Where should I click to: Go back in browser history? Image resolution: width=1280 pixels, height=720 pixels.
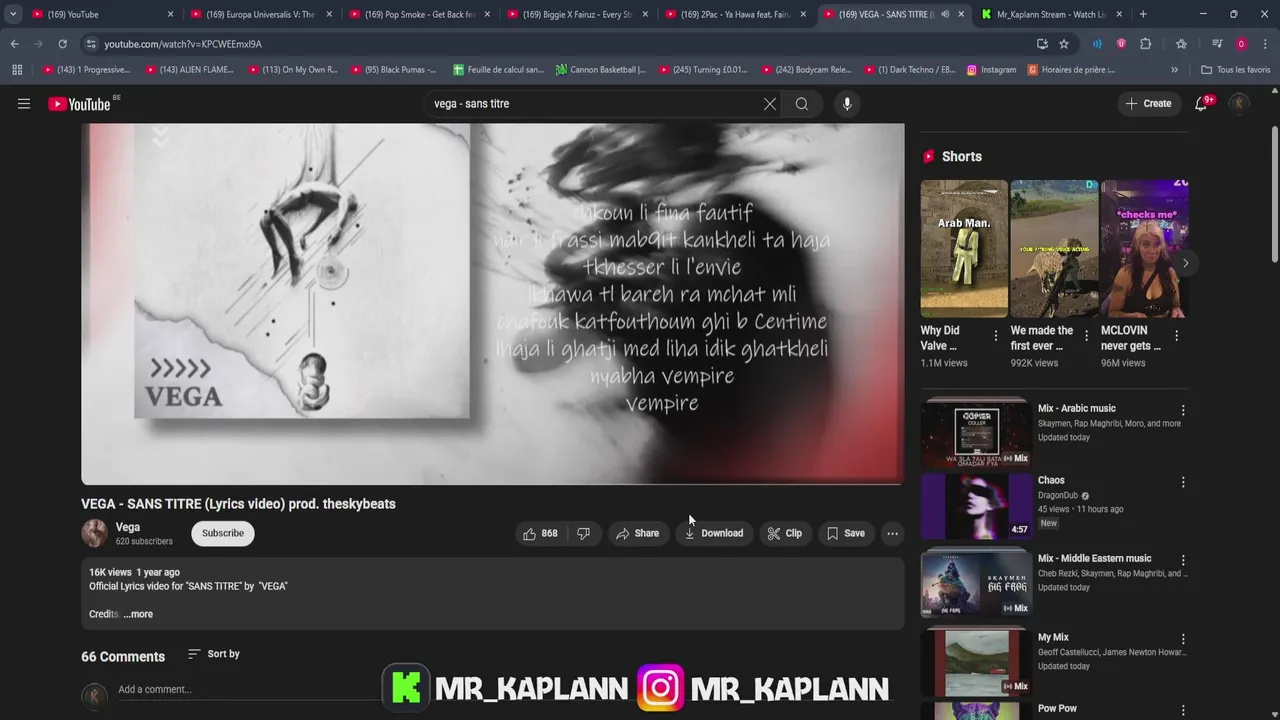click(x=14, y=44)
